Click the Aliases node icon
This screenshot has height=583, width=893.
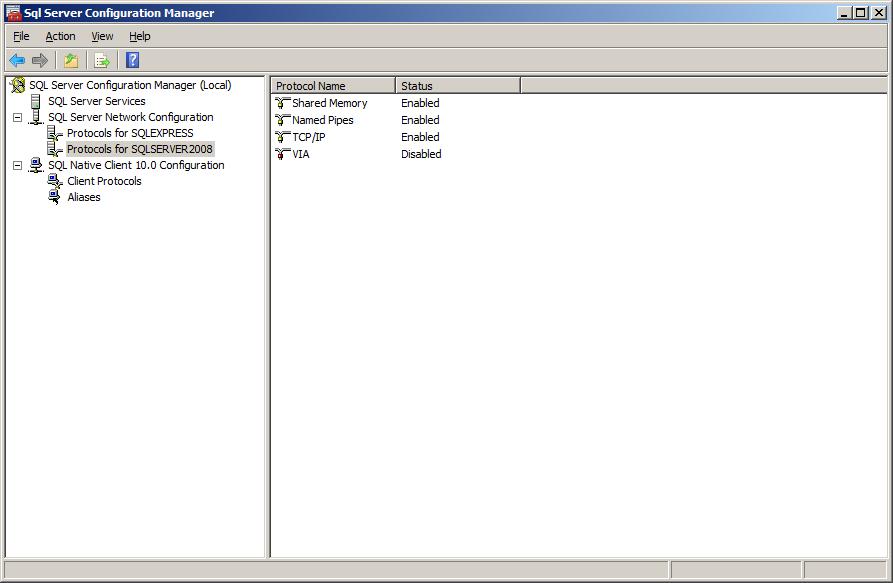55,197
